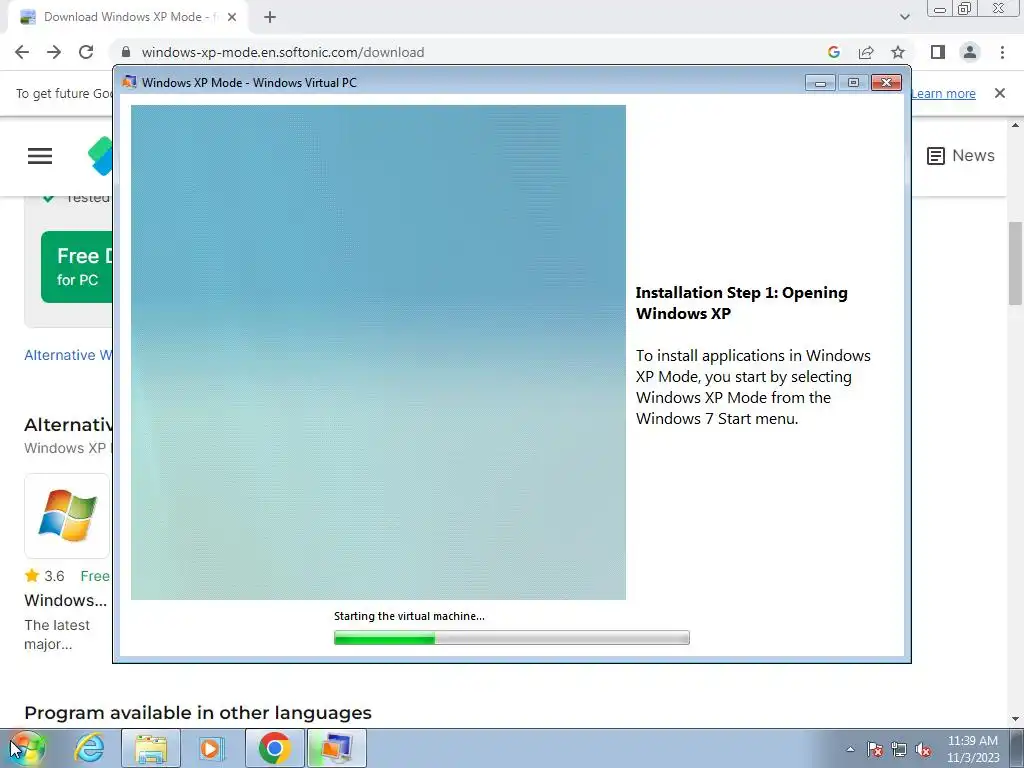Go forward with browser forward arrow
The width and height of the screenshot is (1024, 768).
[54, 52]
